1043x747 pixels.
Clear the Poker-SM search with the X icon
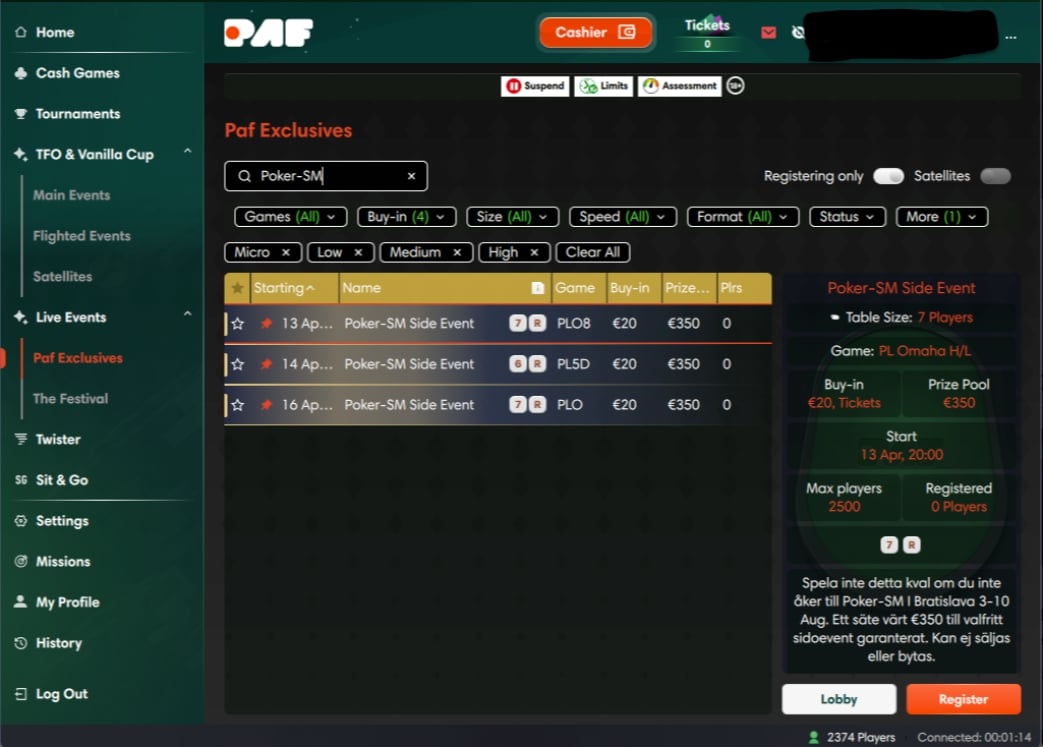(x=411, y=175)
